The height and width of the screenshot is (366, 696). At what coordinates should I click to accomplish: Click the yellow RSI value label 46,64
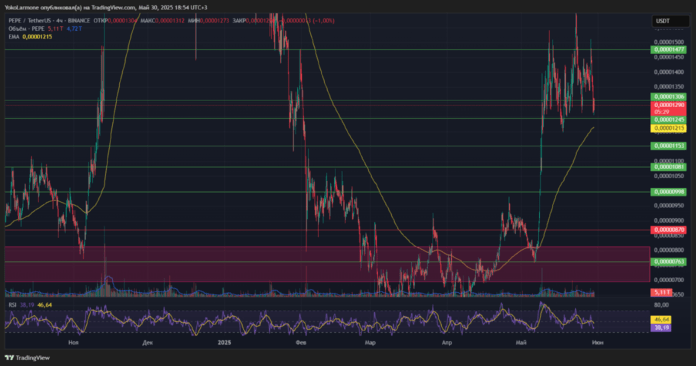pos(661,319)
